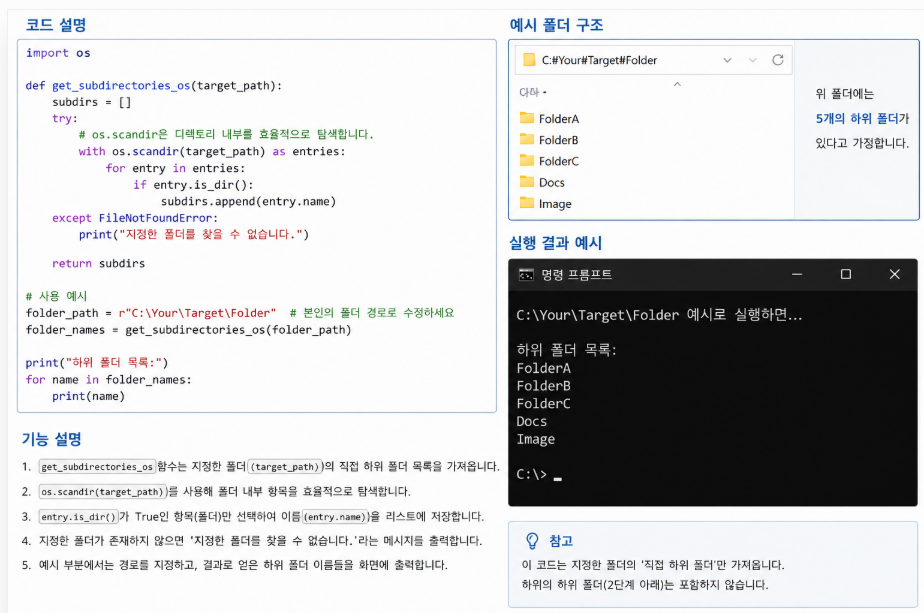Click Docs in the terminal output

tap(532, 421)
